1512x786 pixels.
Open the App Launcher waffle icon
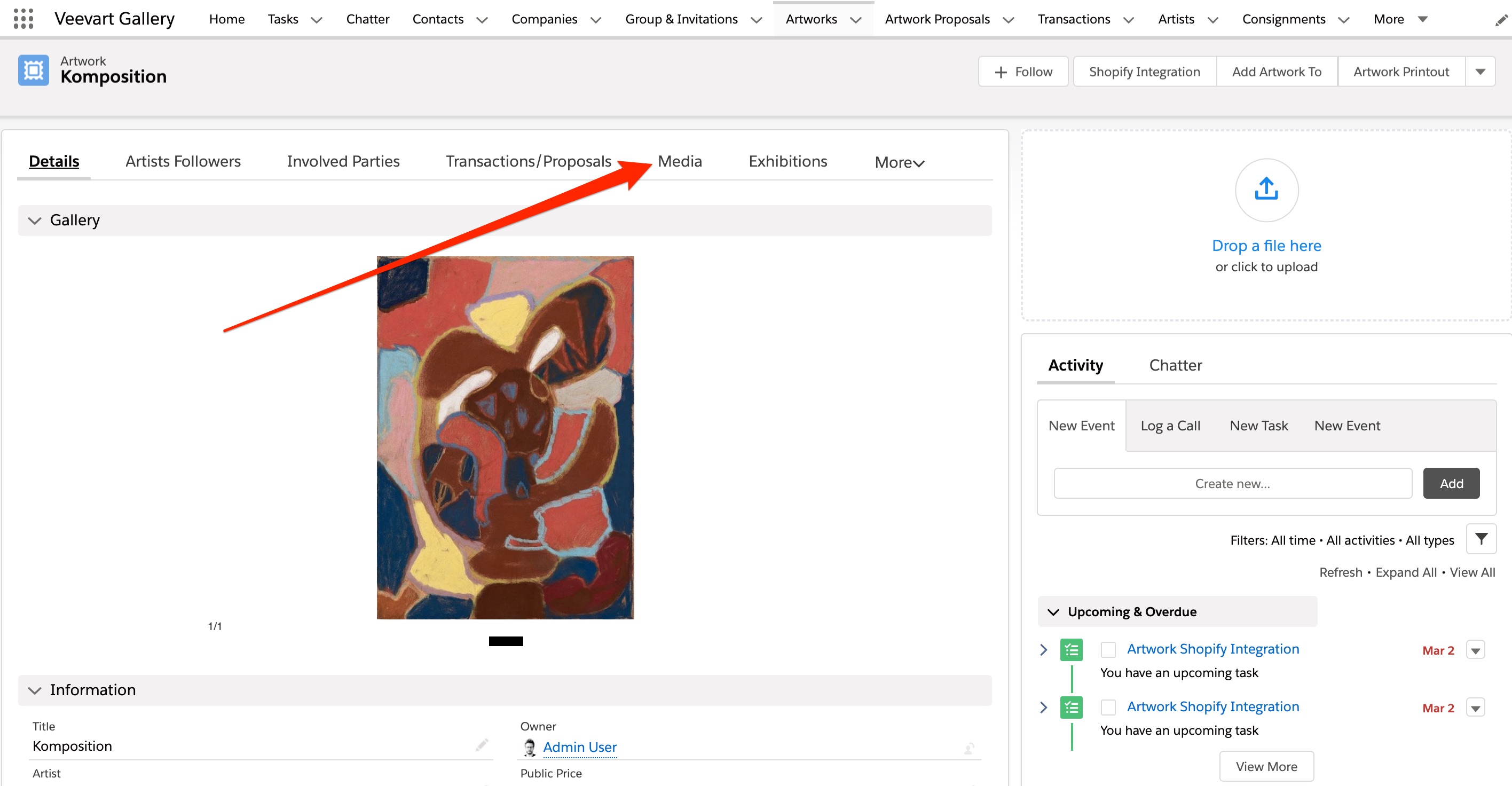(24, 18)
